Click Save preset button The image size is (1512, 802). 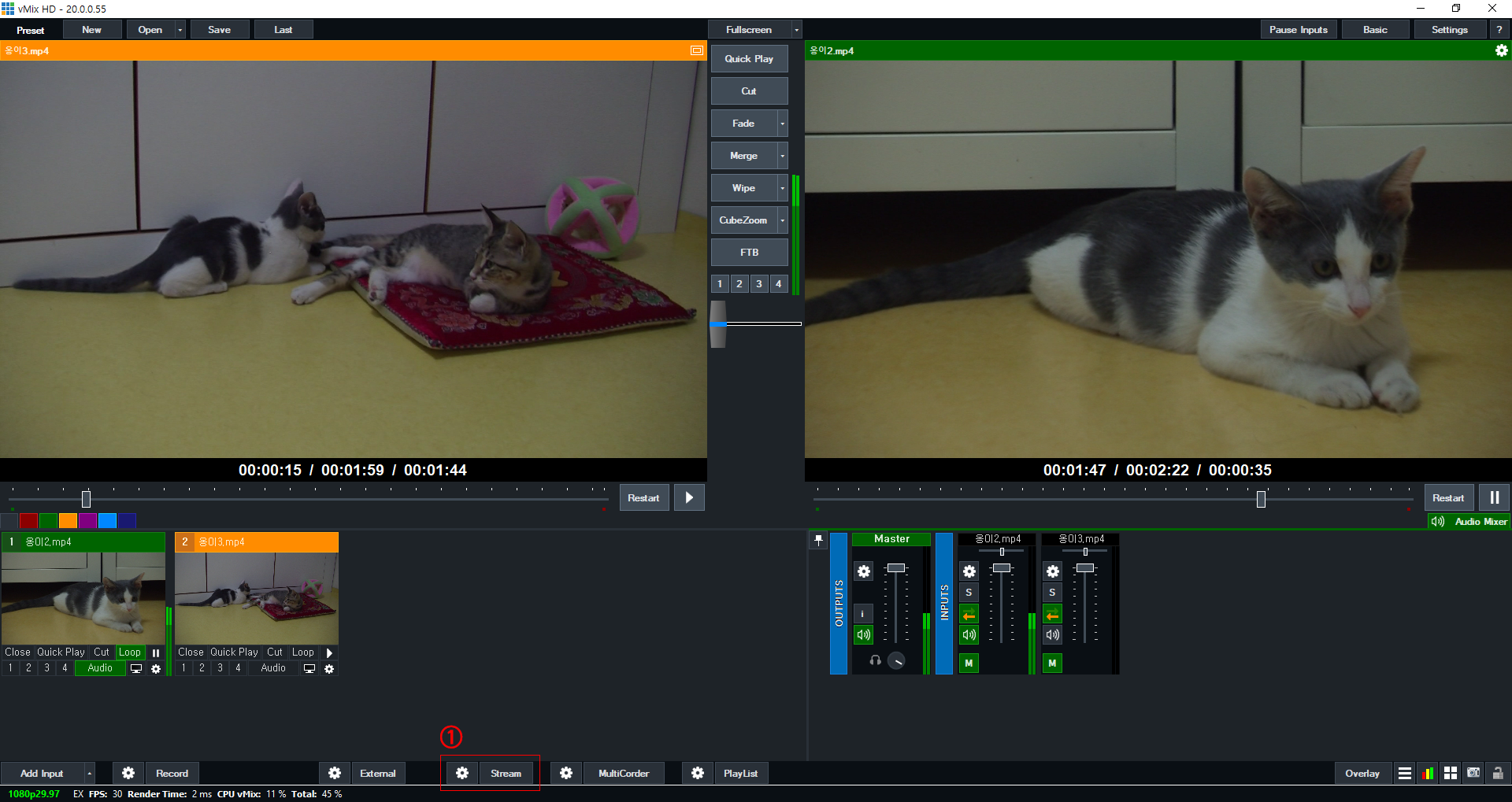pos(219,30)
